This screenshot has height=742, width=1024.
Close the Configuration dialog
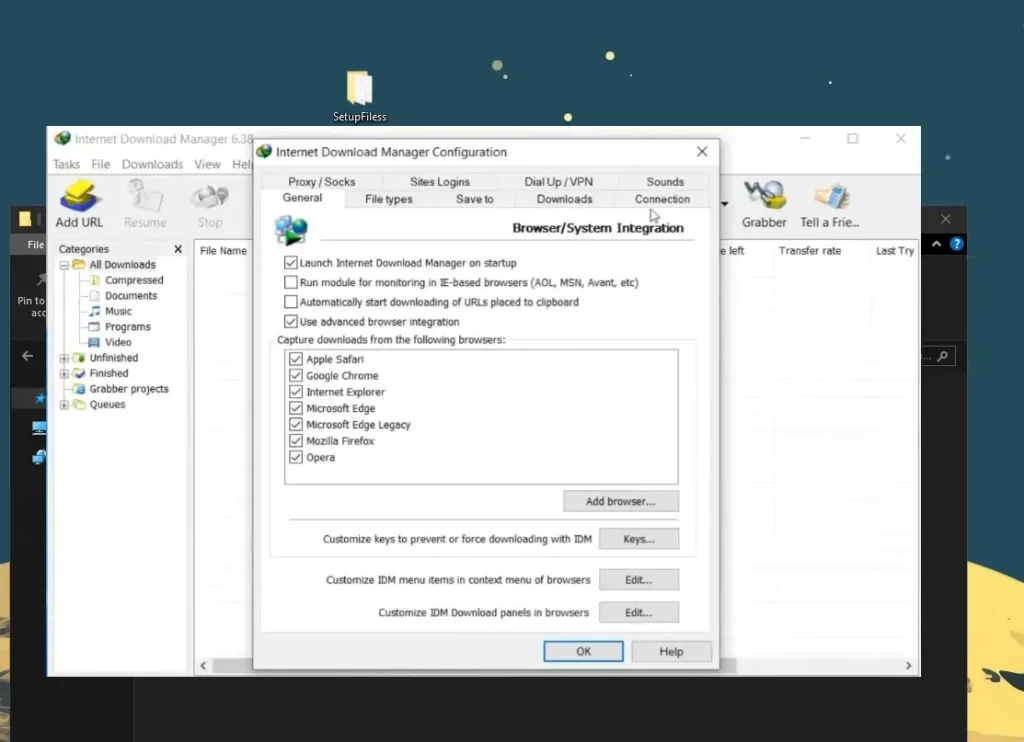point(702,152)
